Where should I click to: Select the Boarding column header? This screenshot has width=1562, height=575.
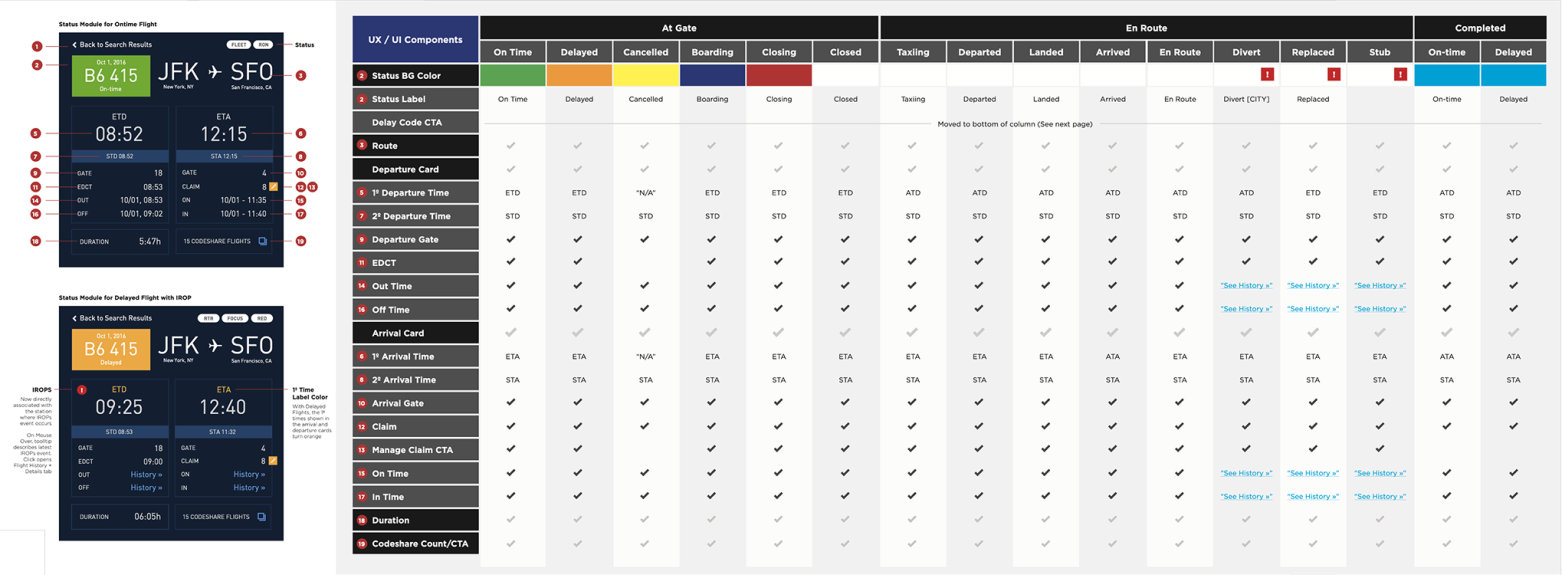coord(712,52)
